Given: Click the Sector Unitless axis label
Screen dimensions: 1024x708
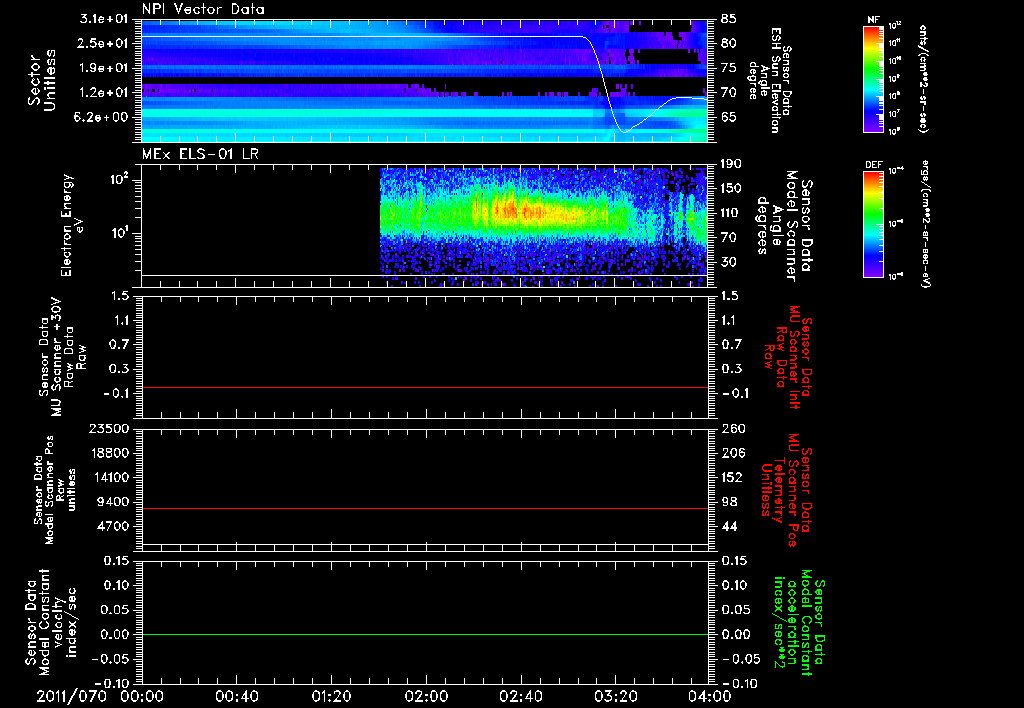Looking at the screenshot, I should [40, 78].
